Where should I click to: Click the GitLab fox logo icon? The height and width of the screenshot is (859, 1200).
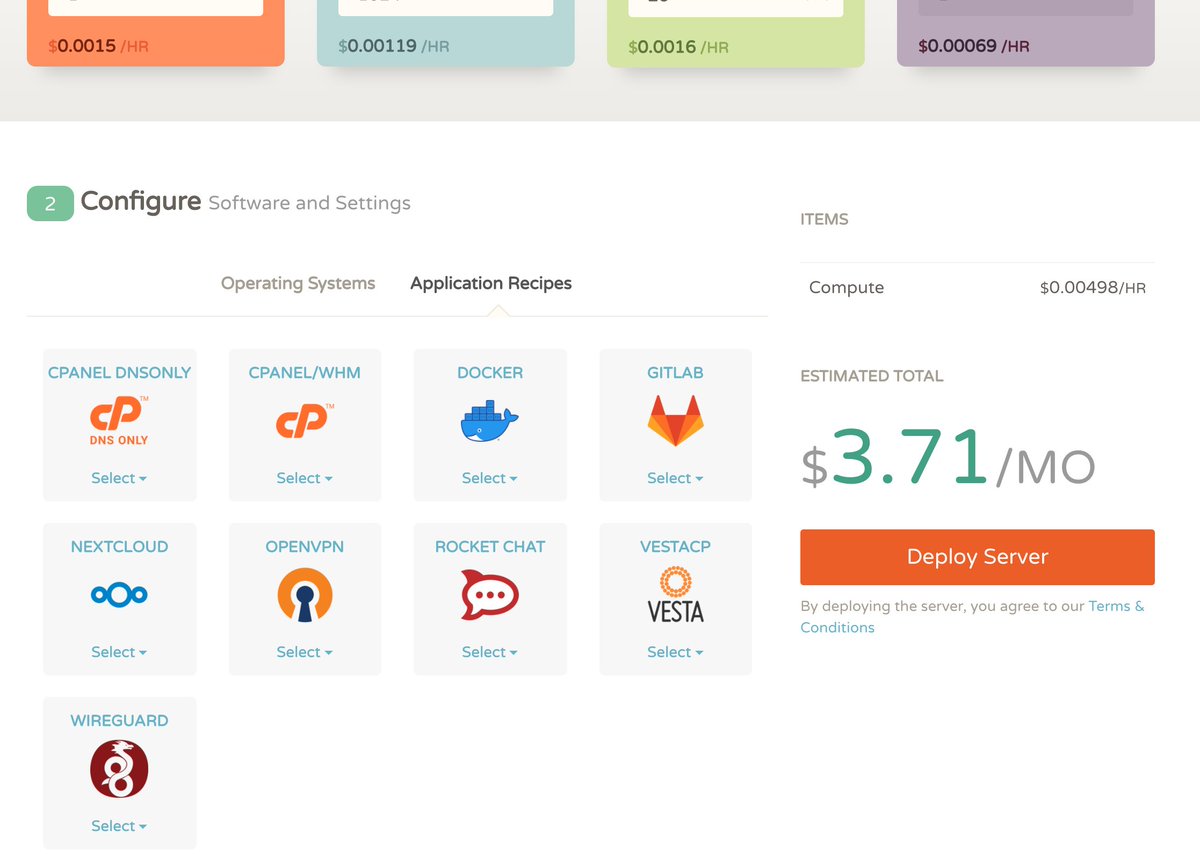tap(675, 421)
